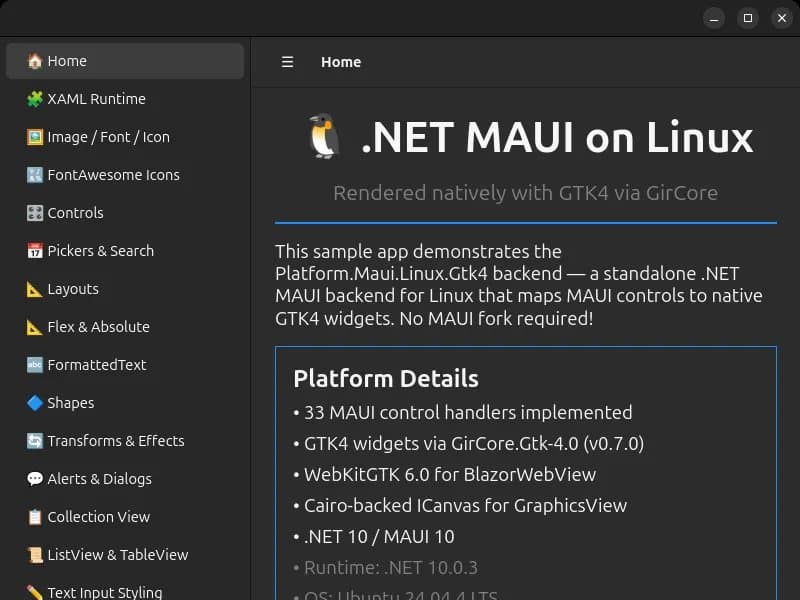This screenshot has width=800, height=600.
Task: Click the ListView & TableView list icon
Action: tap(32, 555)
